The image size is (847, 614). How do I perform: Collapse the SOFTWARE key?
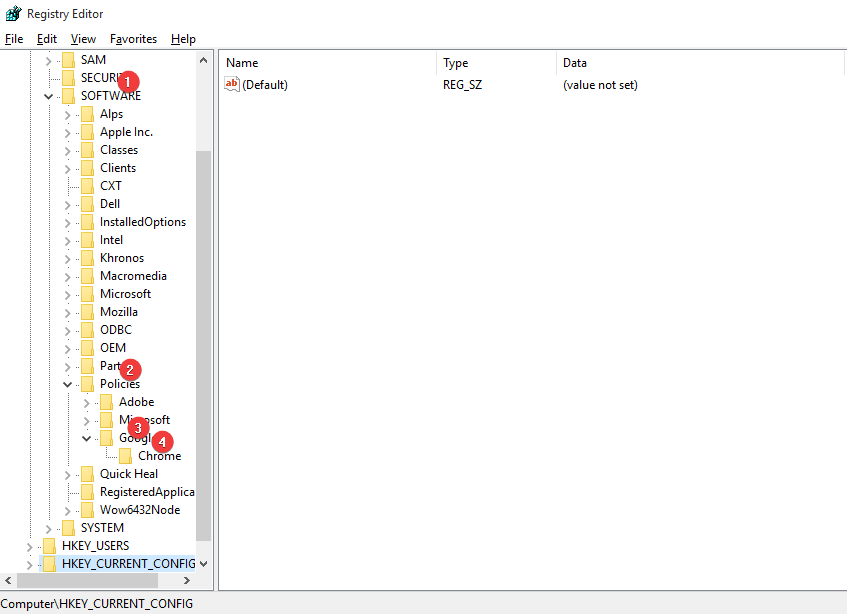pyautogui.click(x=48, y=96)
